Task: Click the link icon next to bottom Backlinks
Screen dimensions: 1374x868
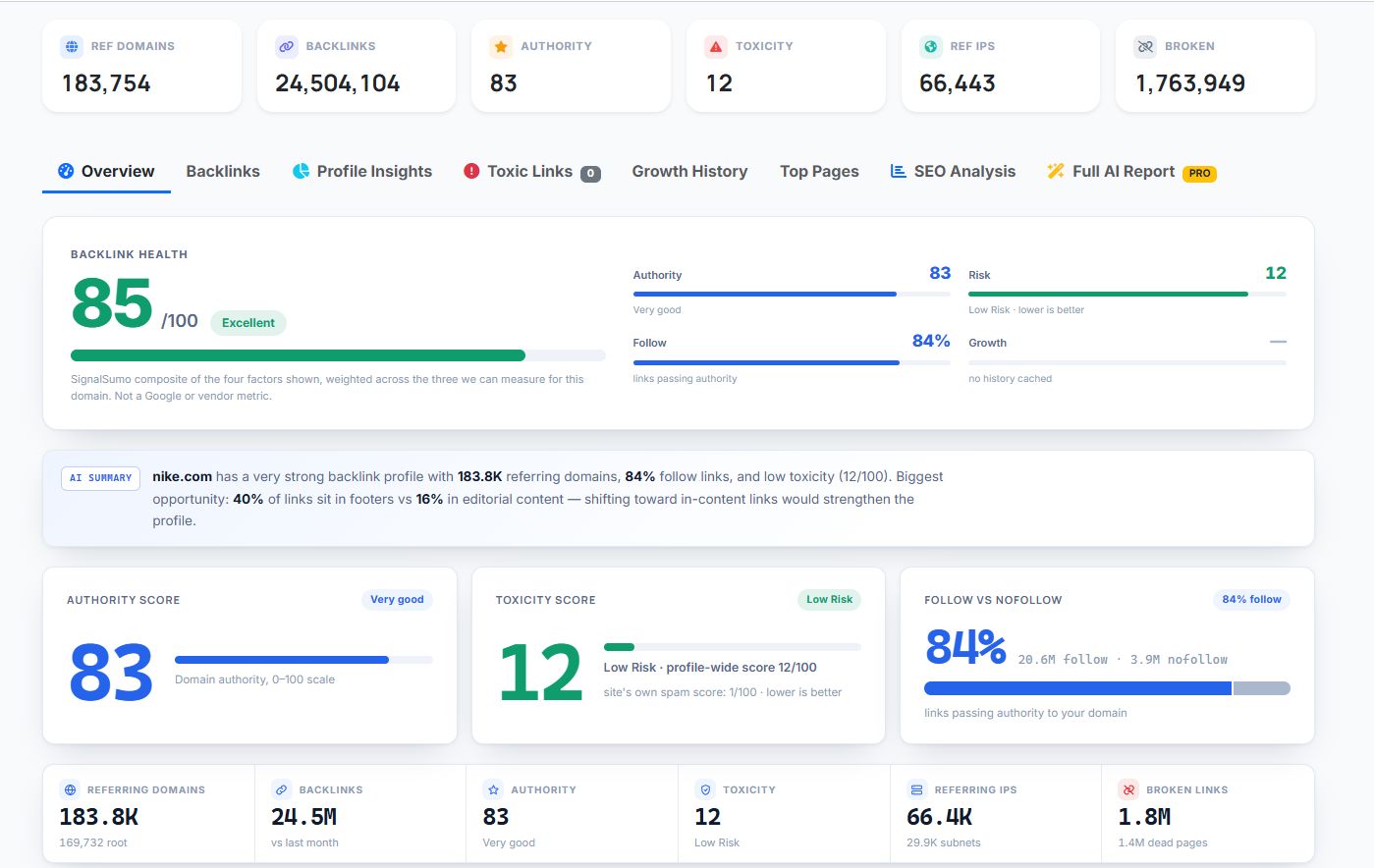Action: point(282,789)
